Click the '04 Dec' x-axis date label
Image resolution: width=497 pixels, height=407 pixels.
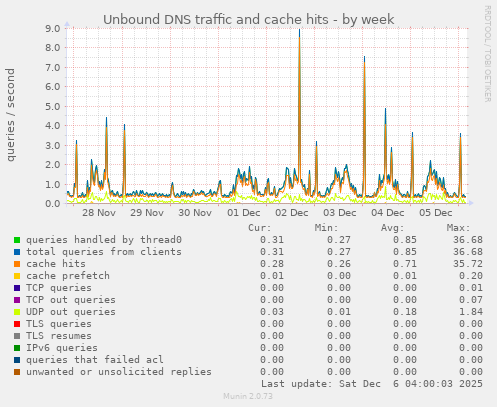(388, 213)
